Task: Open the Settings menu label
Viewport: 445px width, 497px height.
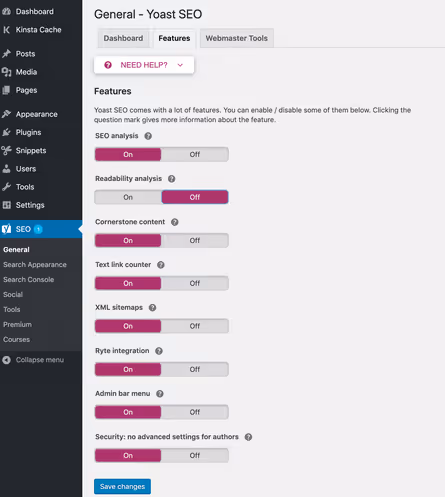Action: pos(30,205)
